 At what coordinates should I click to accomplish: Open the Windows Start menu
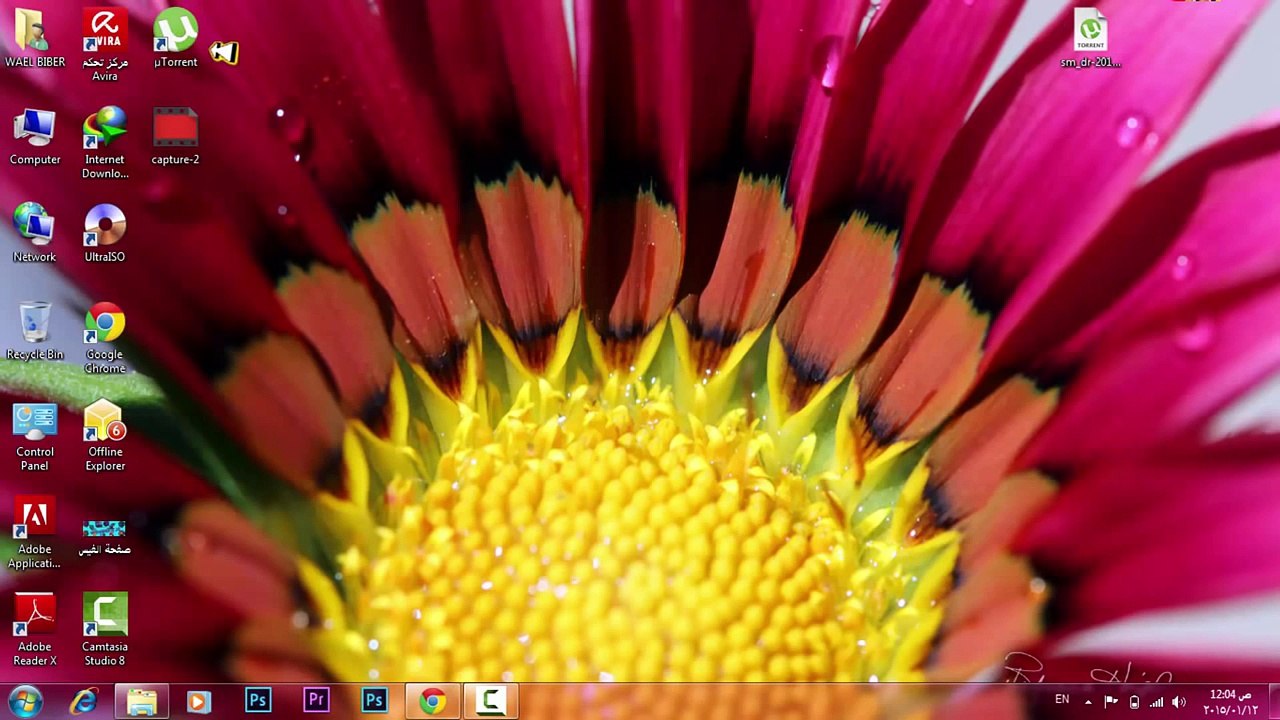[25, 702]
